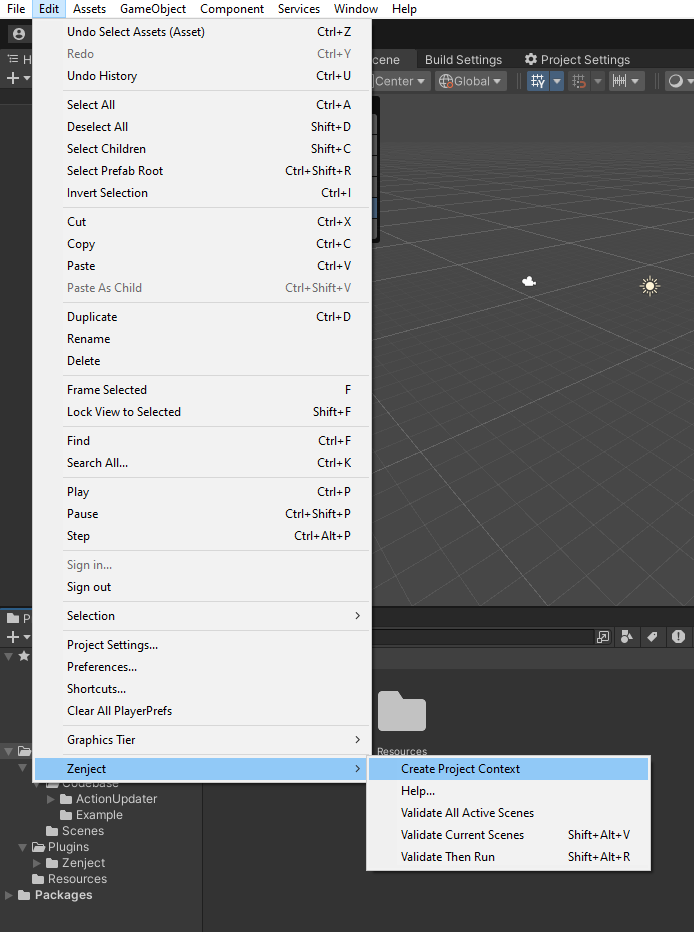This screenshot has width=694, height=932.
Task: Choose Select Prefab Root
Action: (x=202, y=171)
